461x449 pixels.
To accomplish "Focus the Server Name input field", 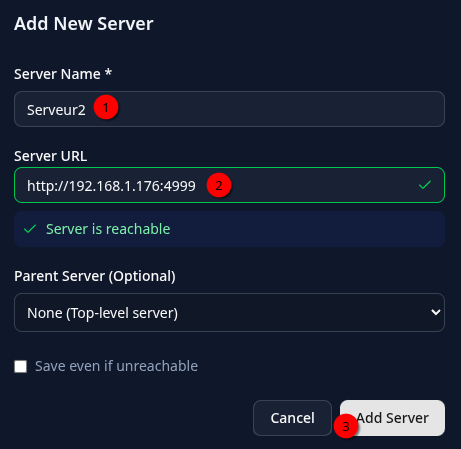I will click(x=229, y=109).
